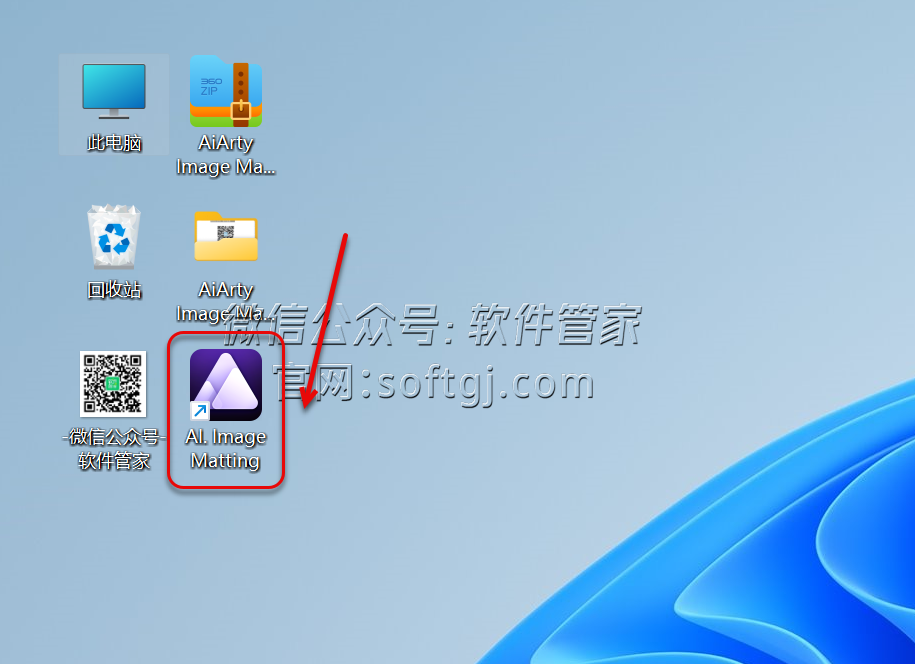Image resolution: width=915 pixels, height=664 pixels.
Task: Click the label under the 360 ZIP icon
Action: pyautogui.click(x=226, y=155)
